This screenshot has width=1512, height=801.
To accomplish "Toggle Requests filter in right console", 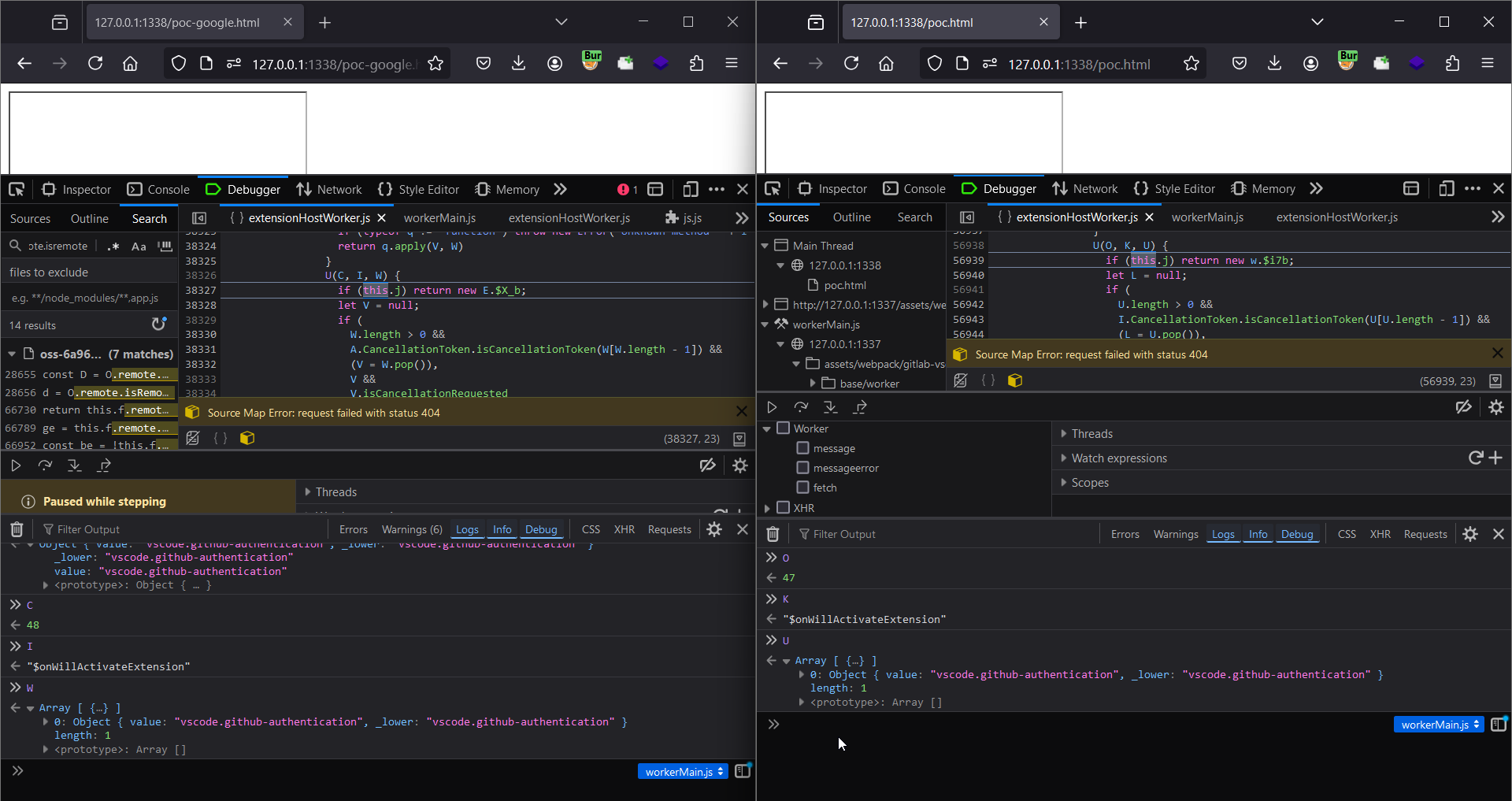I will pos(1425,534).
